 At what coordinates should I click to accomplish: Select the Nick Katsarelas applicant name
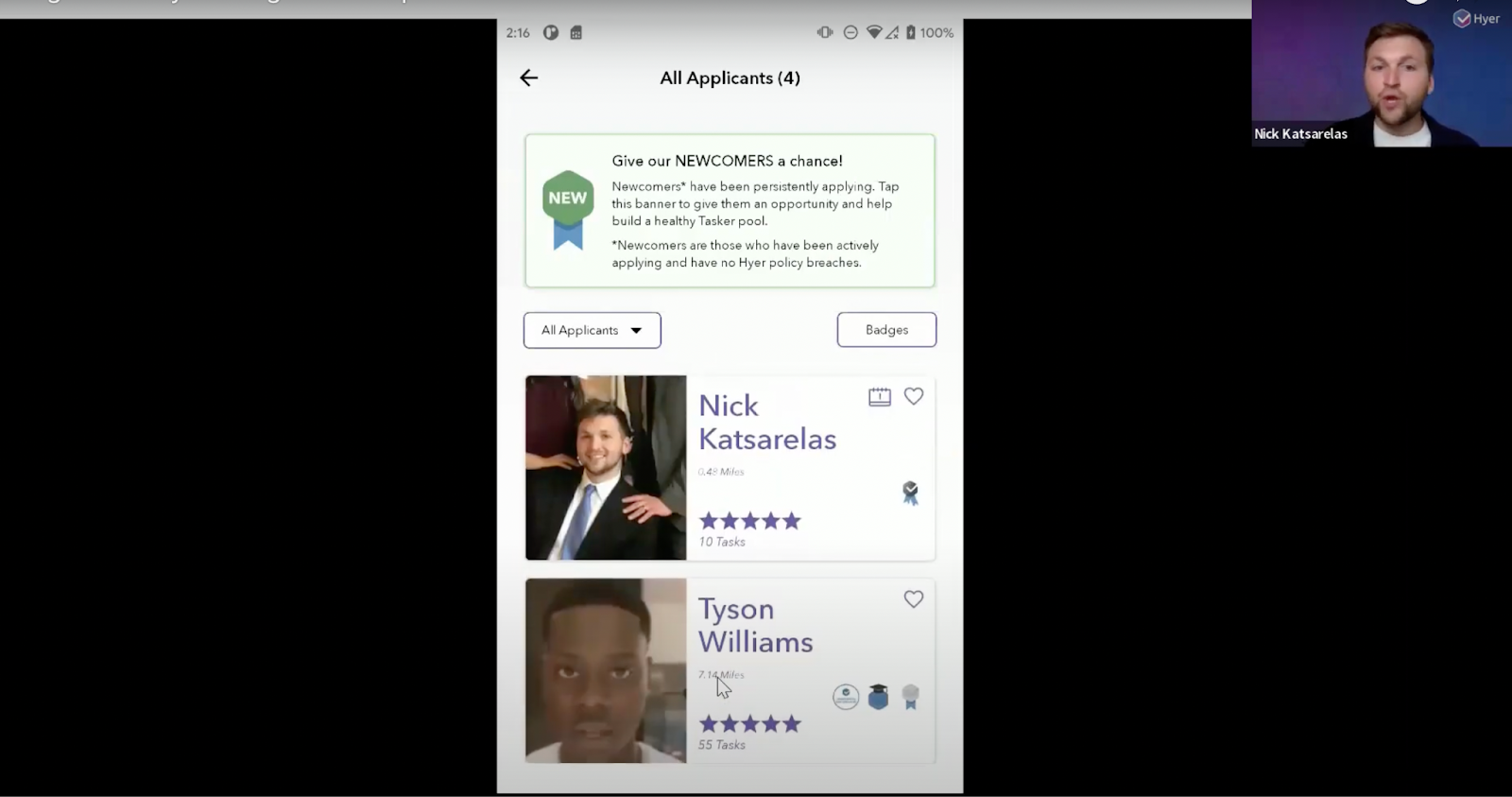[766, 422]
